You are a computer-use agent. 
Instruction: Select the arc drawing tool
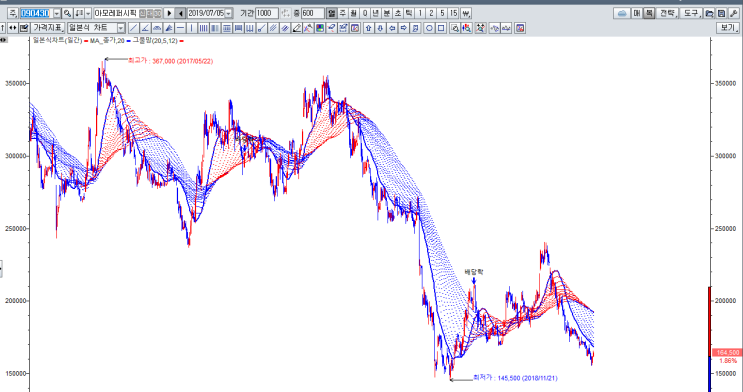coord(157,28)
